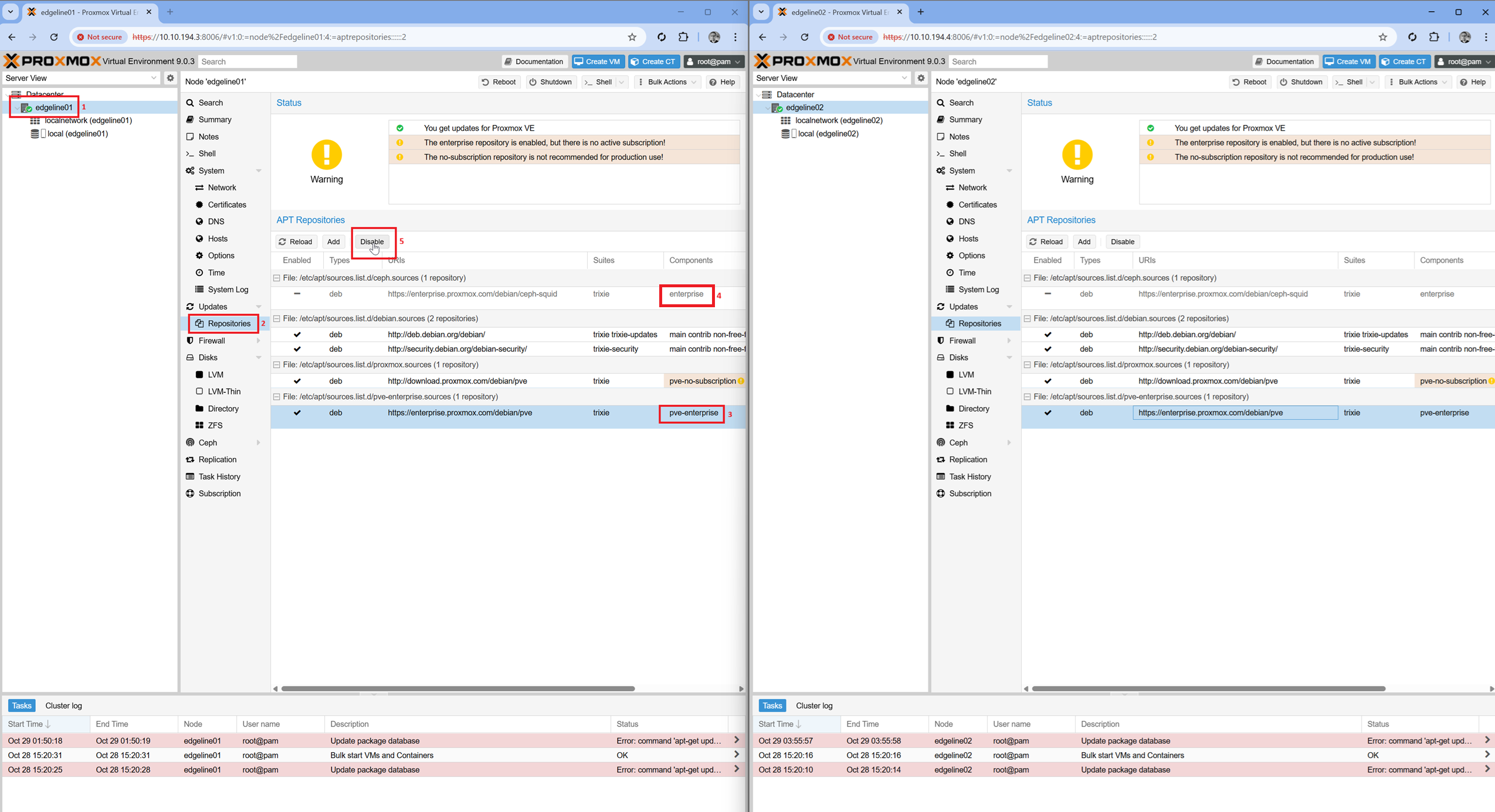Image resolution: width=1495 pixels, height=812 pixels.
Task: Click the pve-no-subscription warning icon on edgeline01
Action: [x=741, y=381]
